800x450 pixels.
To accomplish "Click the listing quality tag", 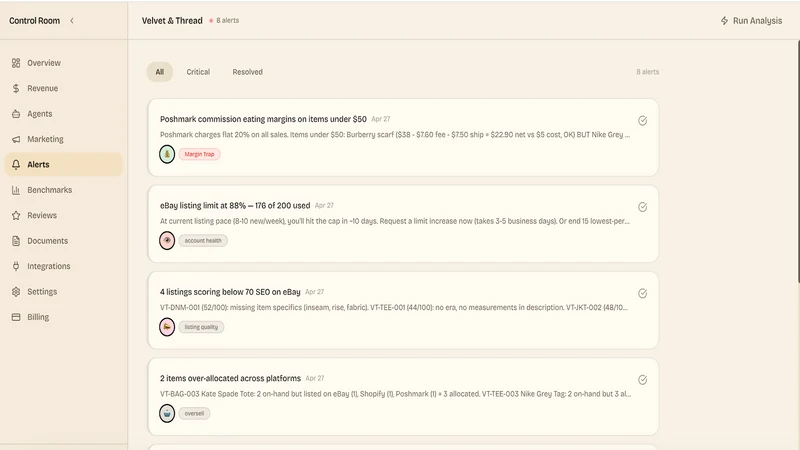I will click(x=201, y=327).
